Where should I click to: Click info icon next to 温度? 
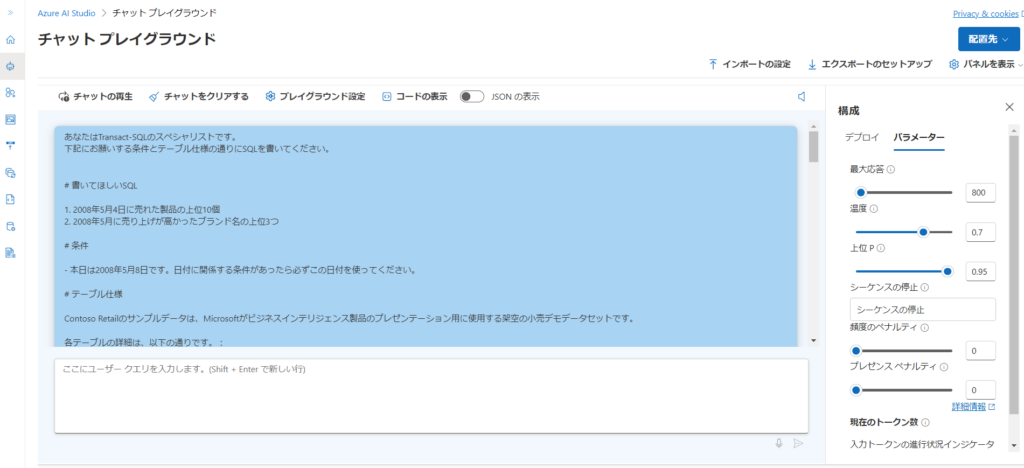point(873,209)
